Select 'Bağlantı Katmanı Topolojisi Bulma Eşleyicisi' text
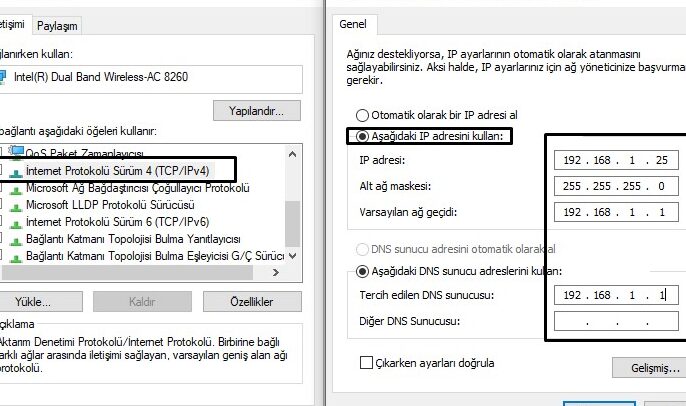The width and height of the screenshot is (686, 406). pyautogui.click(x=127, y=256)
